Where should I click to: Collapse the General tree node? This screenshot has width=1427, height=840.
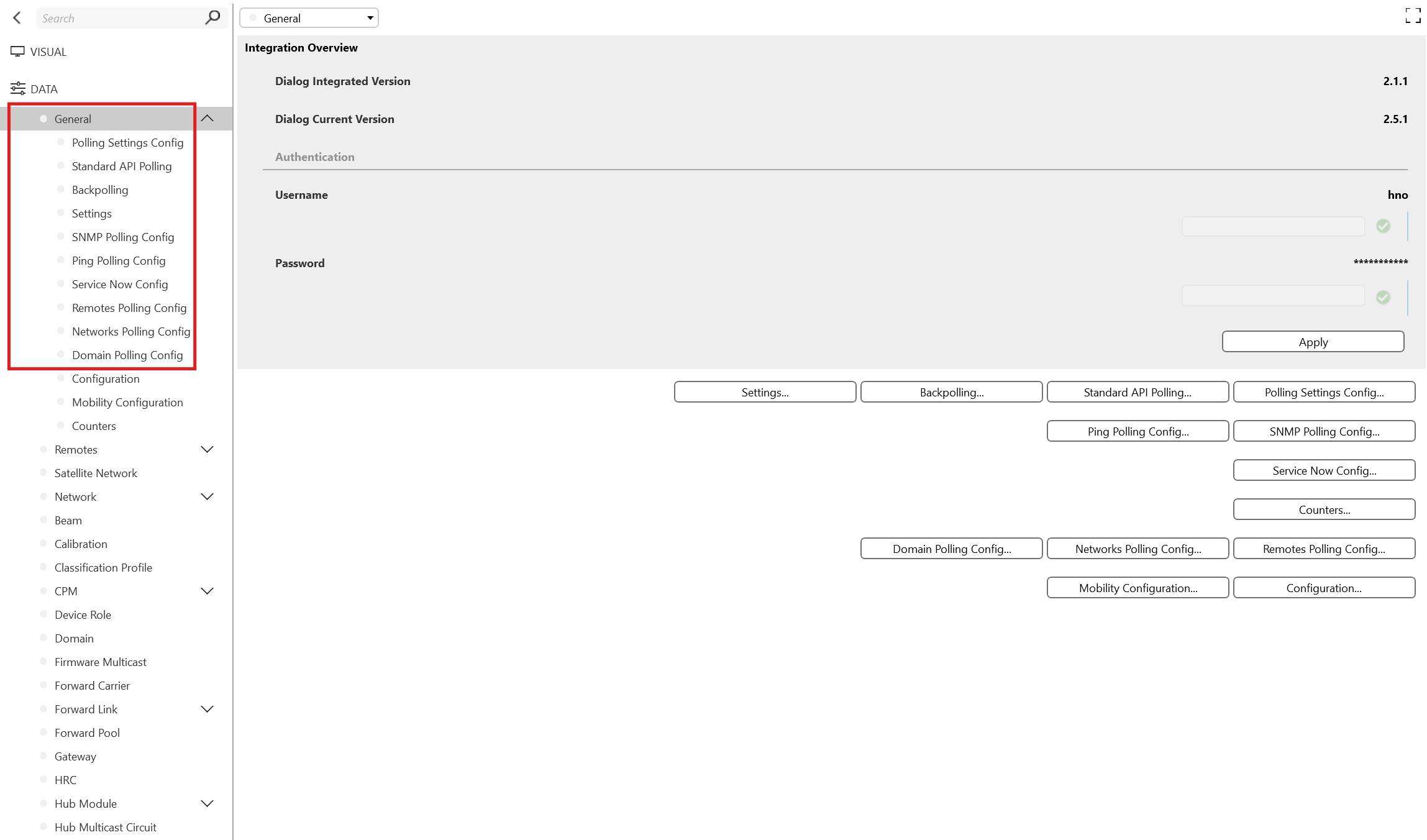[x=207, y=118]
